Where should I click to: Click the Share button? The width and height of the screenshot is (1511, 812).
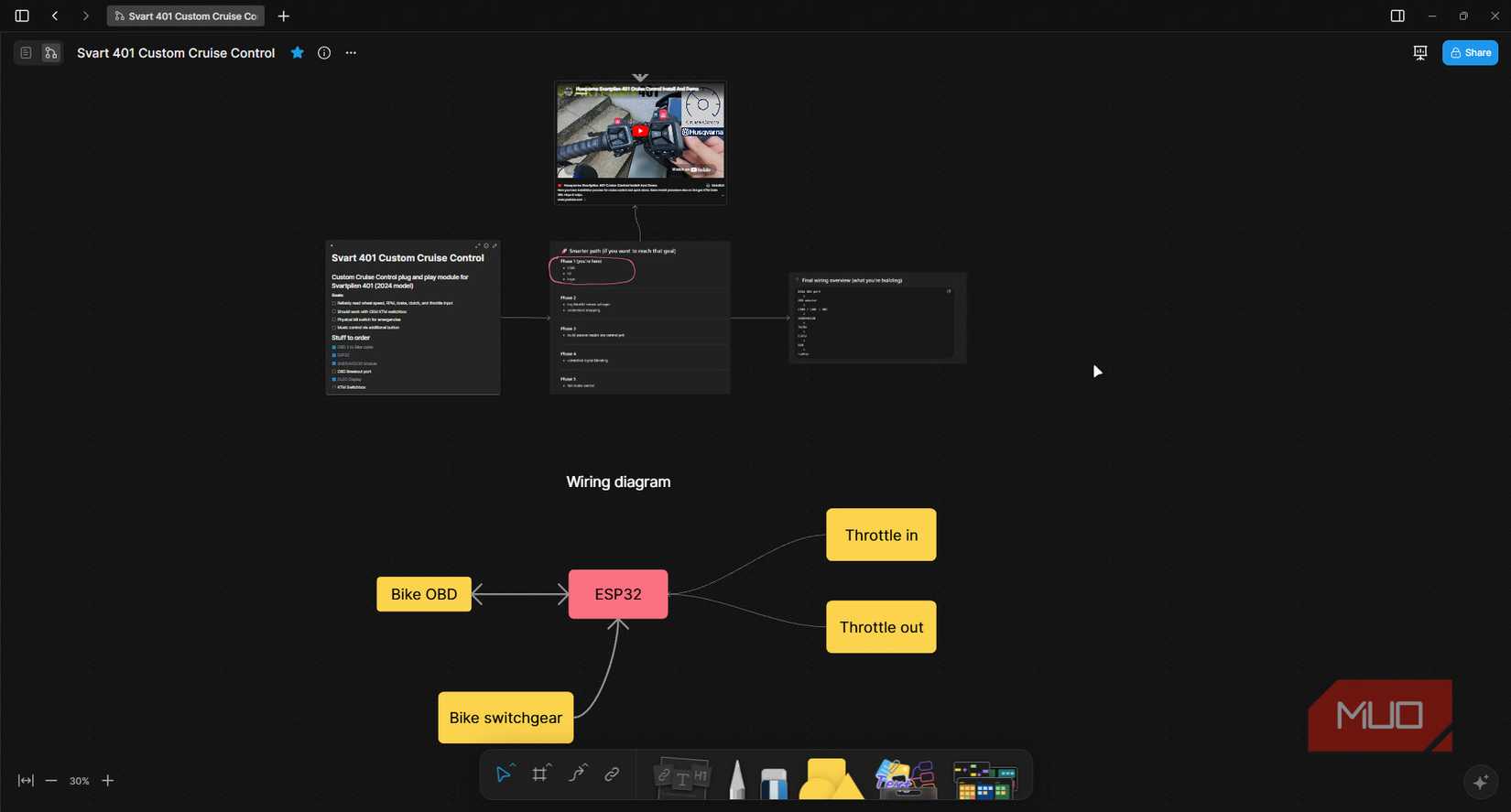[x=1470, y=53]
